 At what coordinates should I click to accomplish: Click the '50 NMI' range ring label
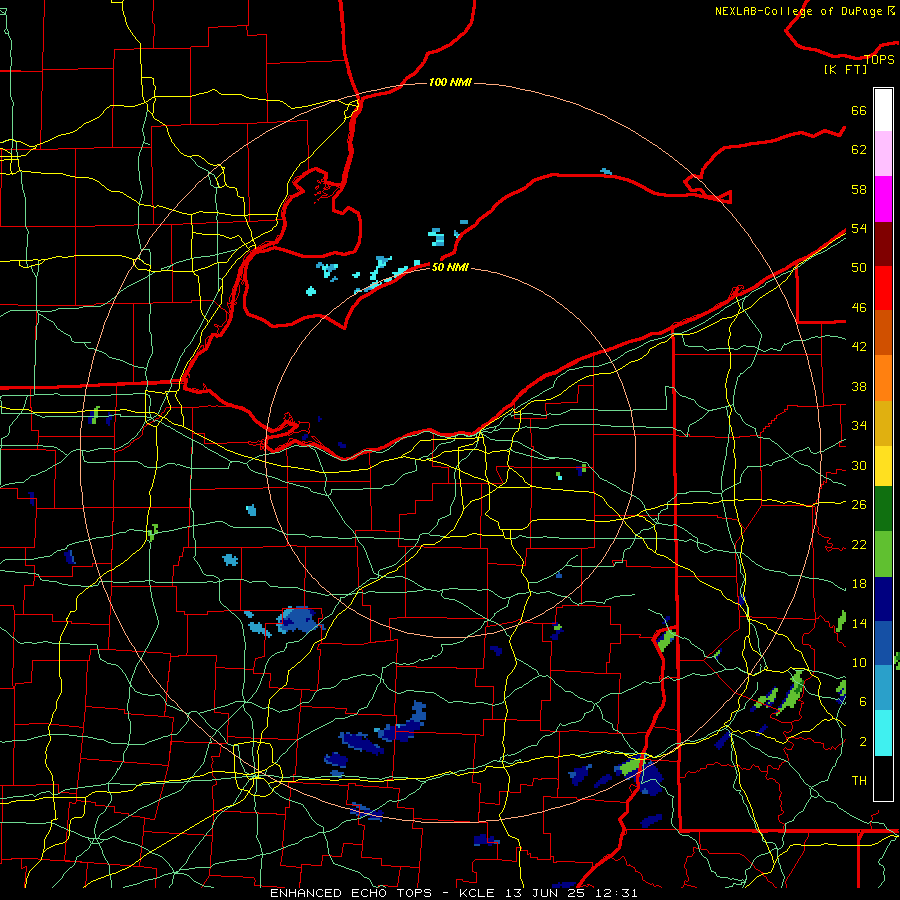click(450, 267)
